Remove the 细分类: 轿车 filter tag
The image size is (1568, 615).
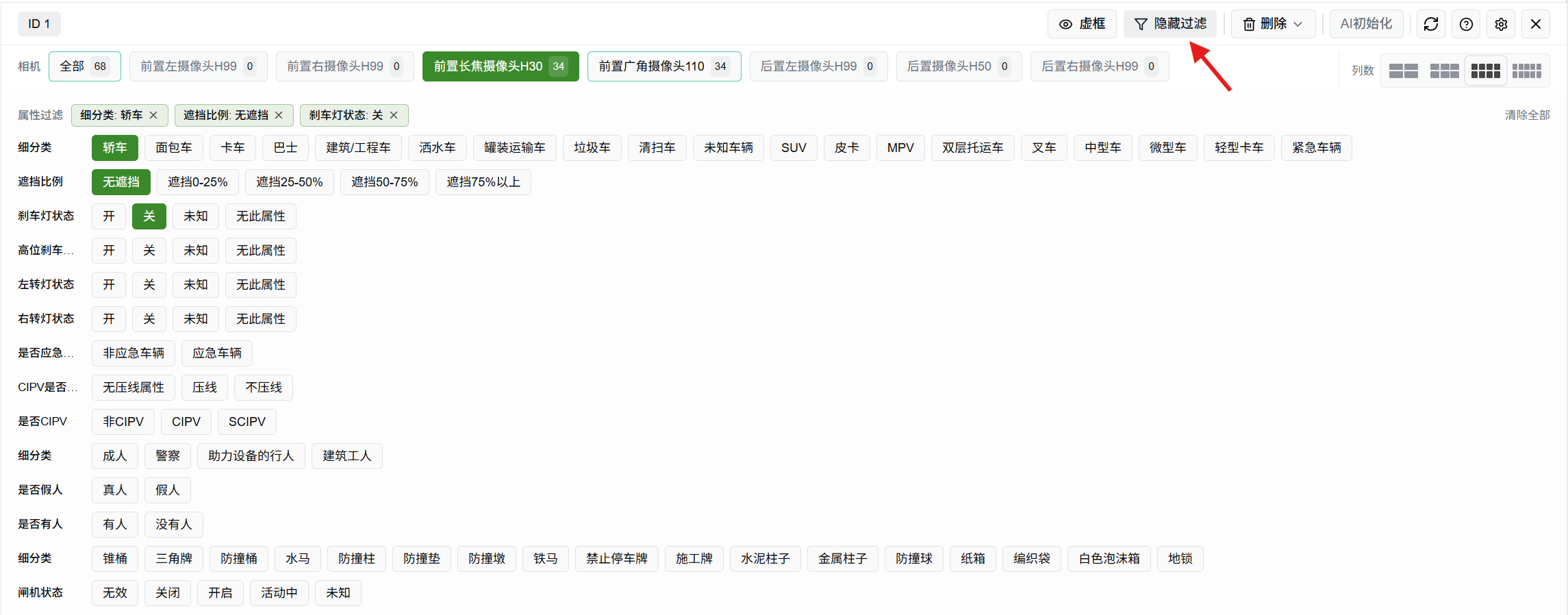tap(153, 115)
